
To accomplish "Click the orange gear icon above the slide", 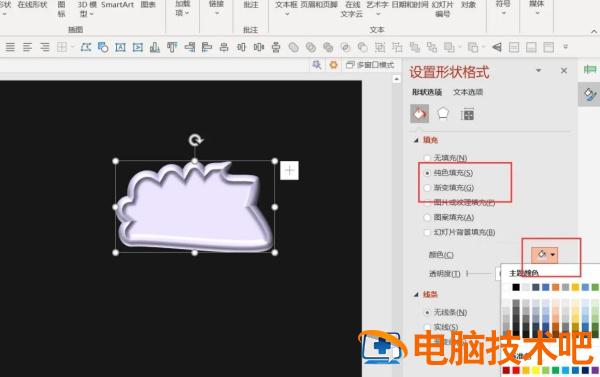I will (334, 65).
